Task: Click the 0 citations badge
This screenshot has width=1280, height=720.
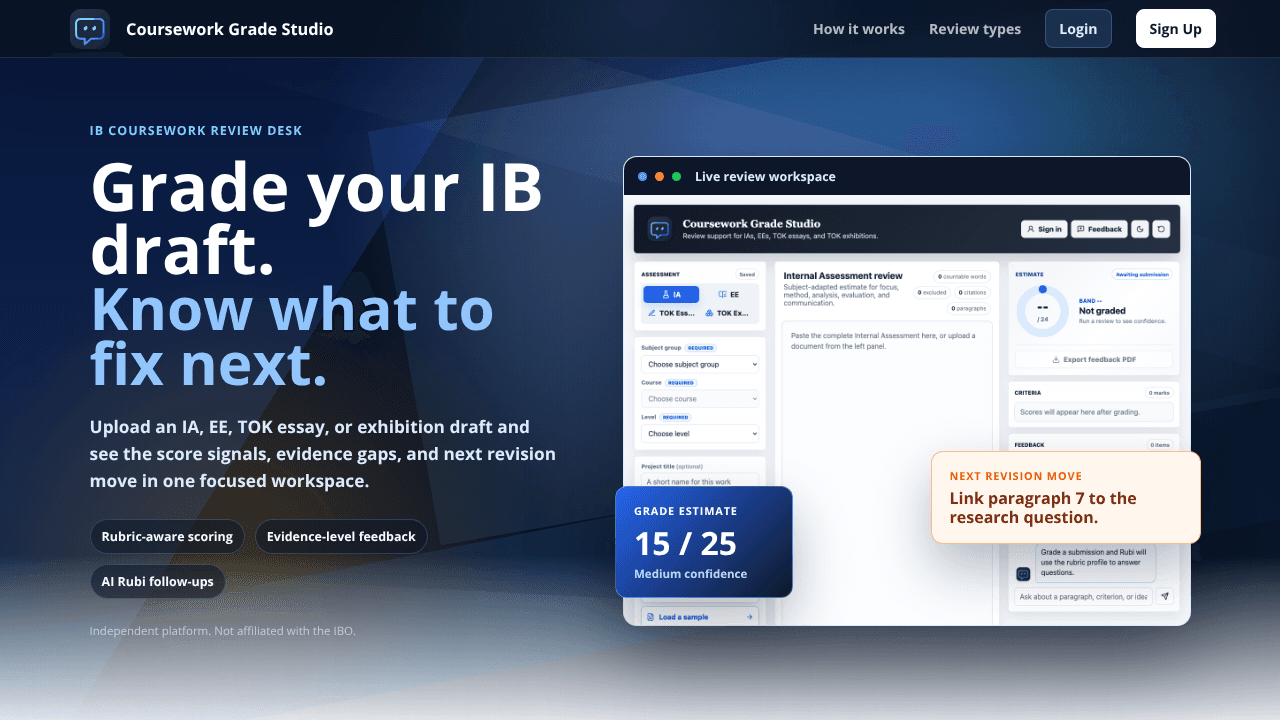Action: [x=972, y=293]
